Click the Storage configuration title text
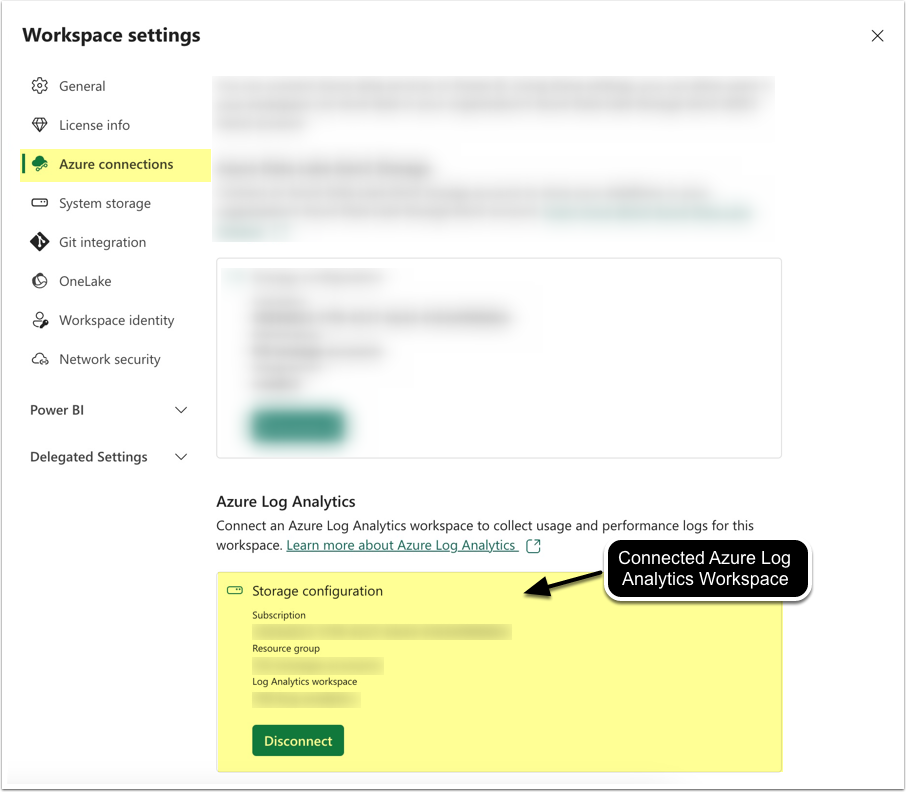This screenshot has height=792, width=906. pos(317,591)
